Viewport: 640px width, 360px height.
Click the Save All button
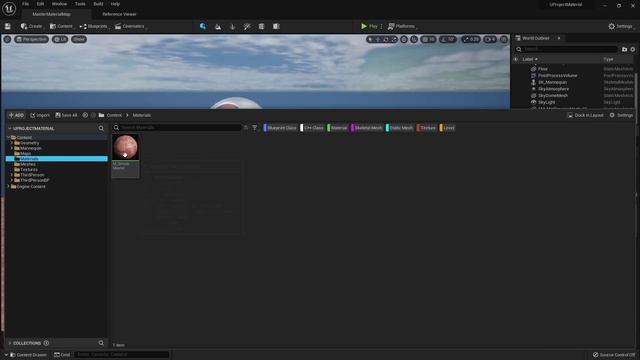(66, 115)
